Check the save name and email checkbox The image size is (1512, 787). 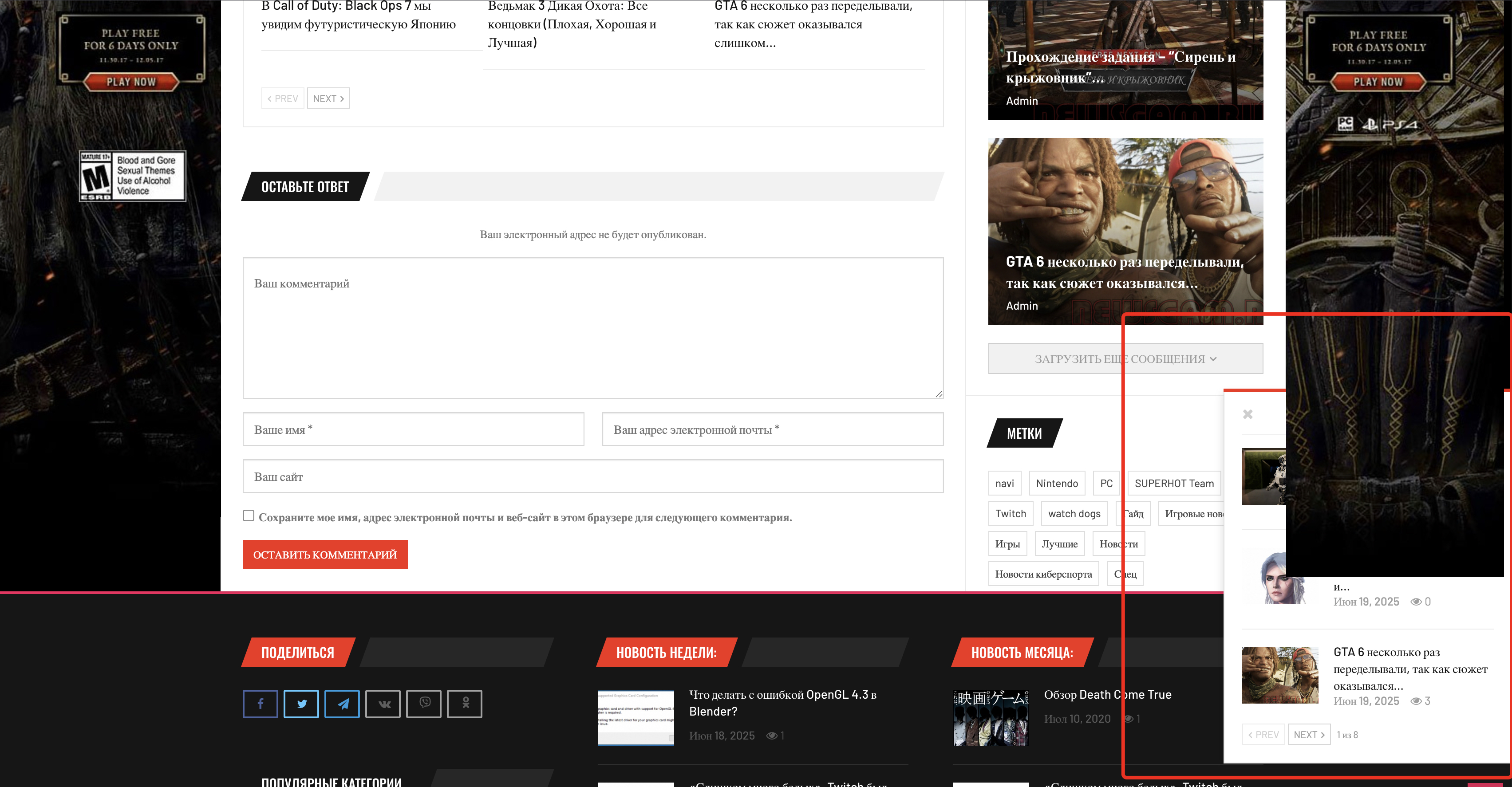point(248,515)
